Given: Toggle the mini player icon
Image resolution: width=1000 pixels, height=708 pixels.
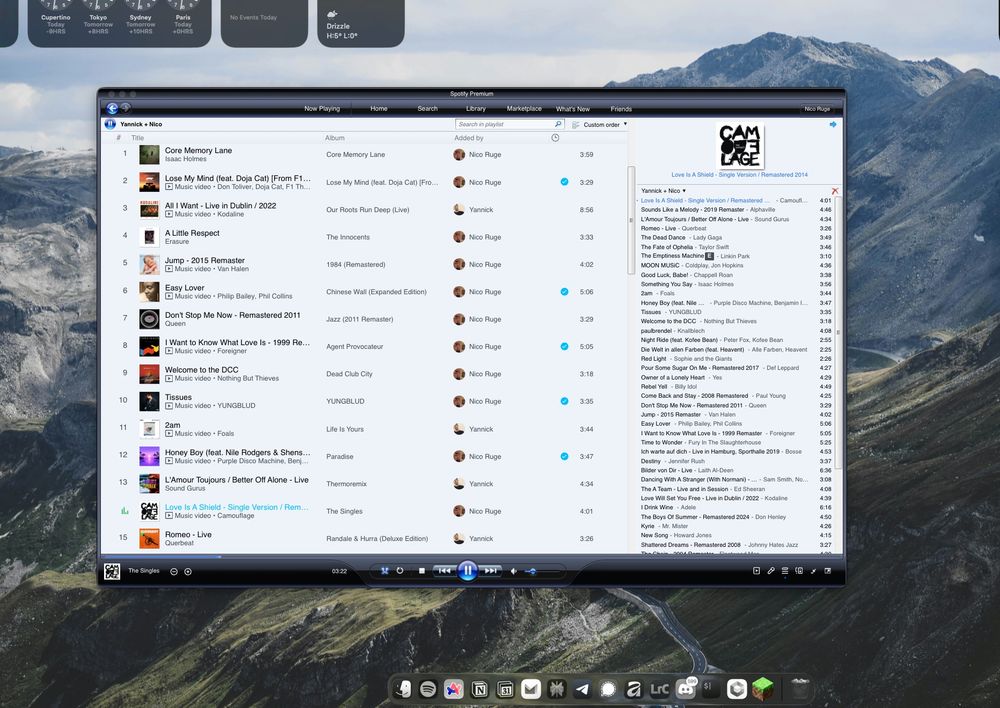Looking at the screenshot, I should 814,571.
